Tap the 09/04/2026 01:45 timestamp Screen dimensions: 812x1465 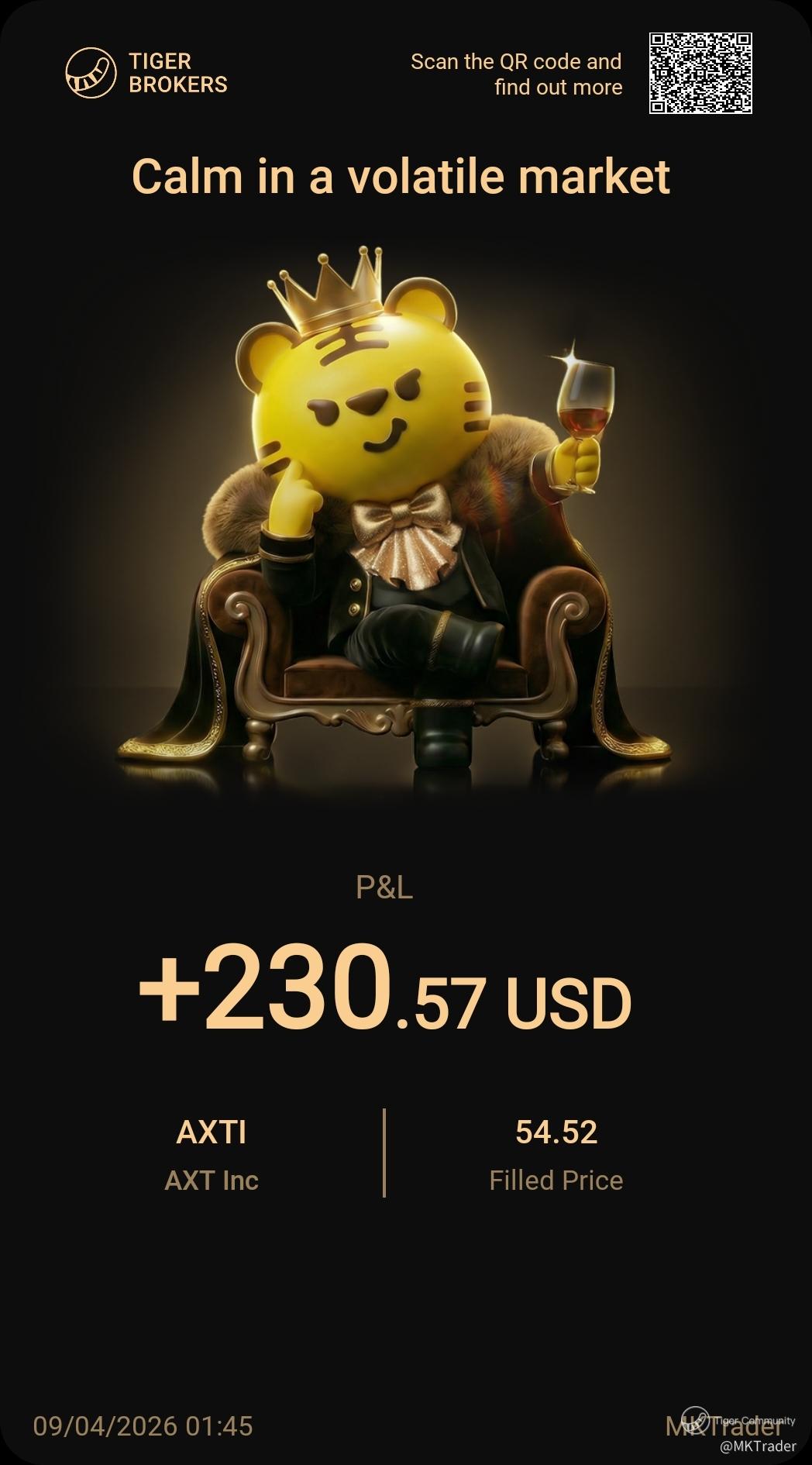143,1426
